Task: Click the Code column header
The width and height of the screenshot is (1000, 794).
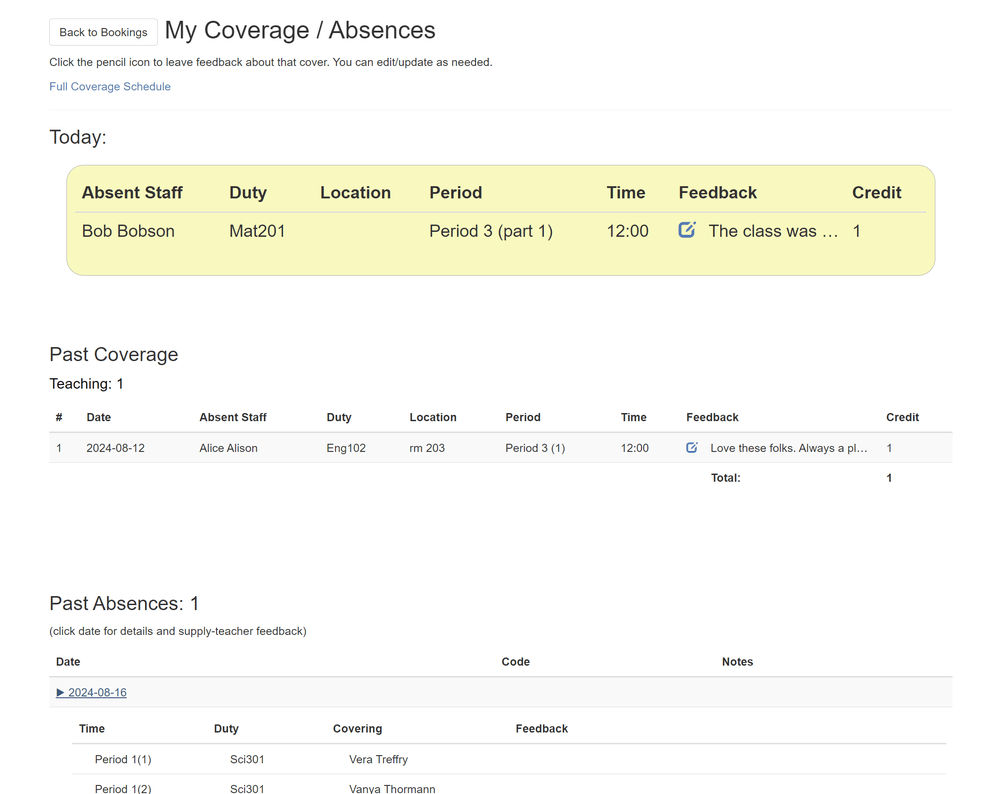Action: [x=515, y=661]
